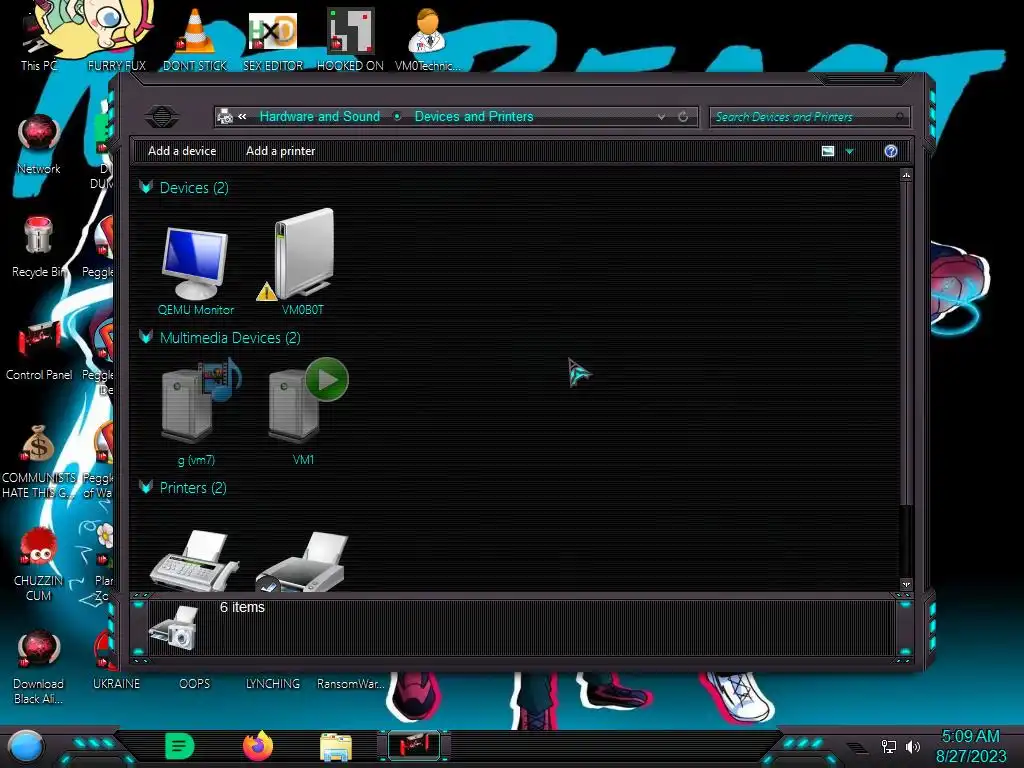This screenshot has width=1024, height=768.
Task: Click the 6 items status text
Action: pyautogui.click(x=242, y=607)
